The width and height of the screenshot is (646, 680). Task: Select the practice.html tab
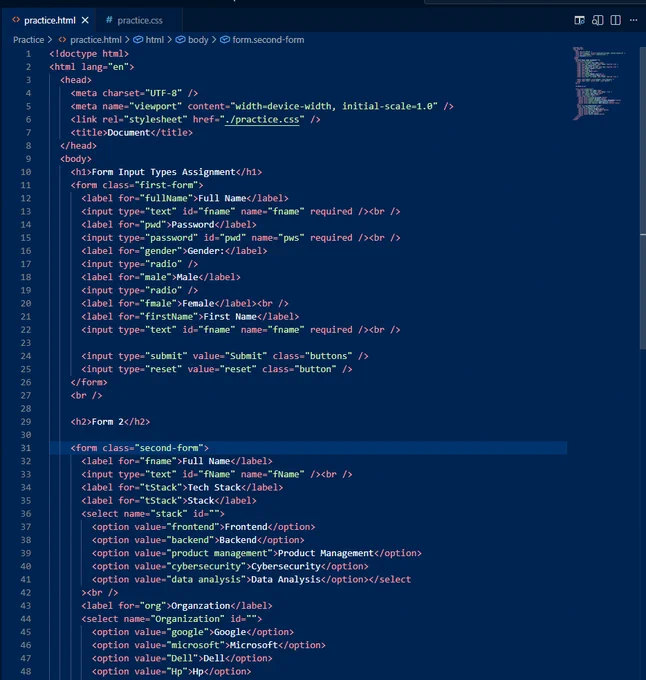click(x=50, y=20)
